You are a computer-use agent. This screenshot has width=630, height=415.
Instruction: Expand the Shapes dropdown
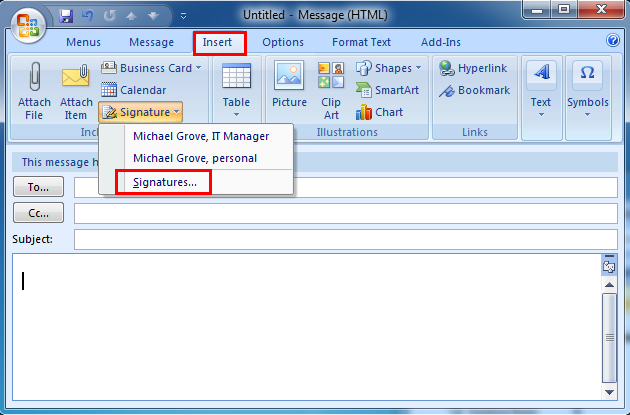389,68
